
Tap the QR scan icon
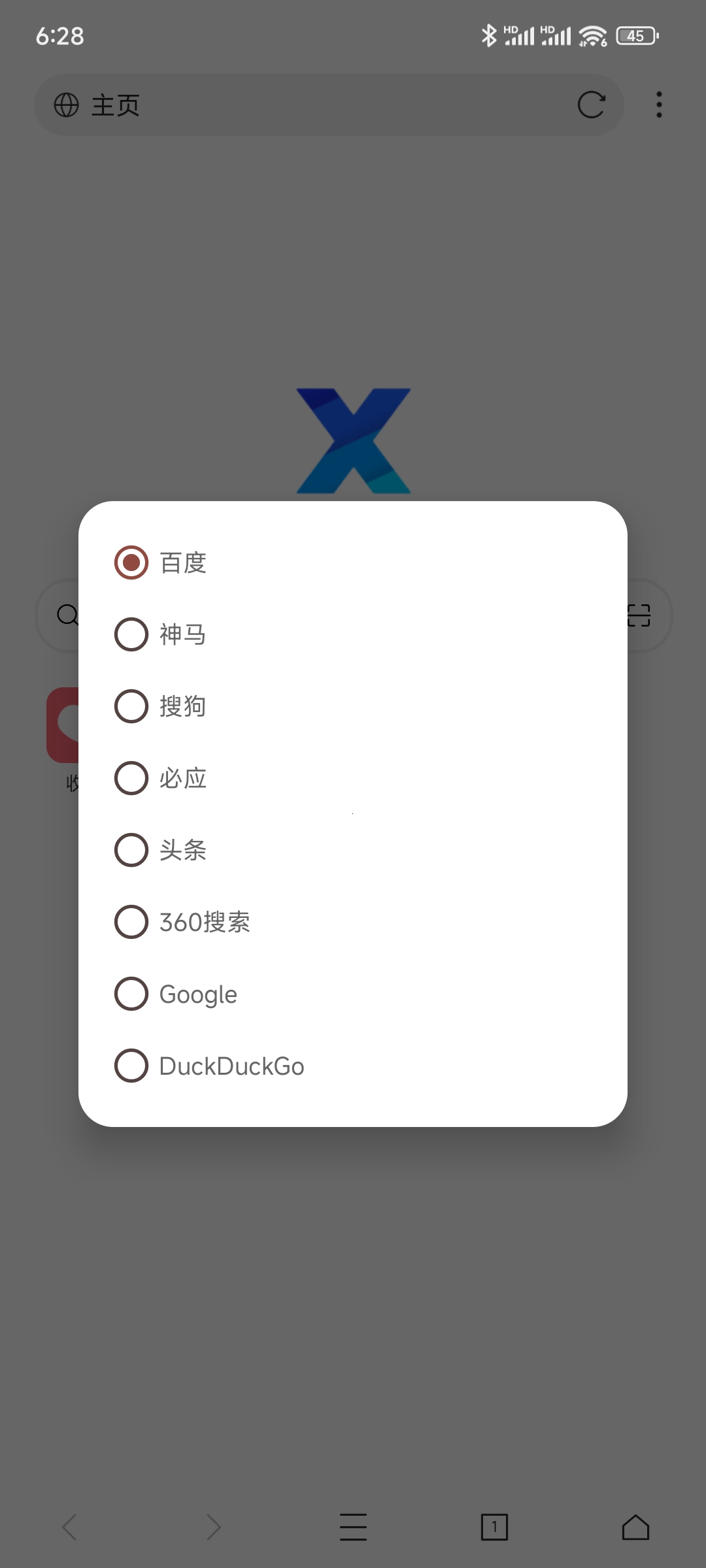639,615
